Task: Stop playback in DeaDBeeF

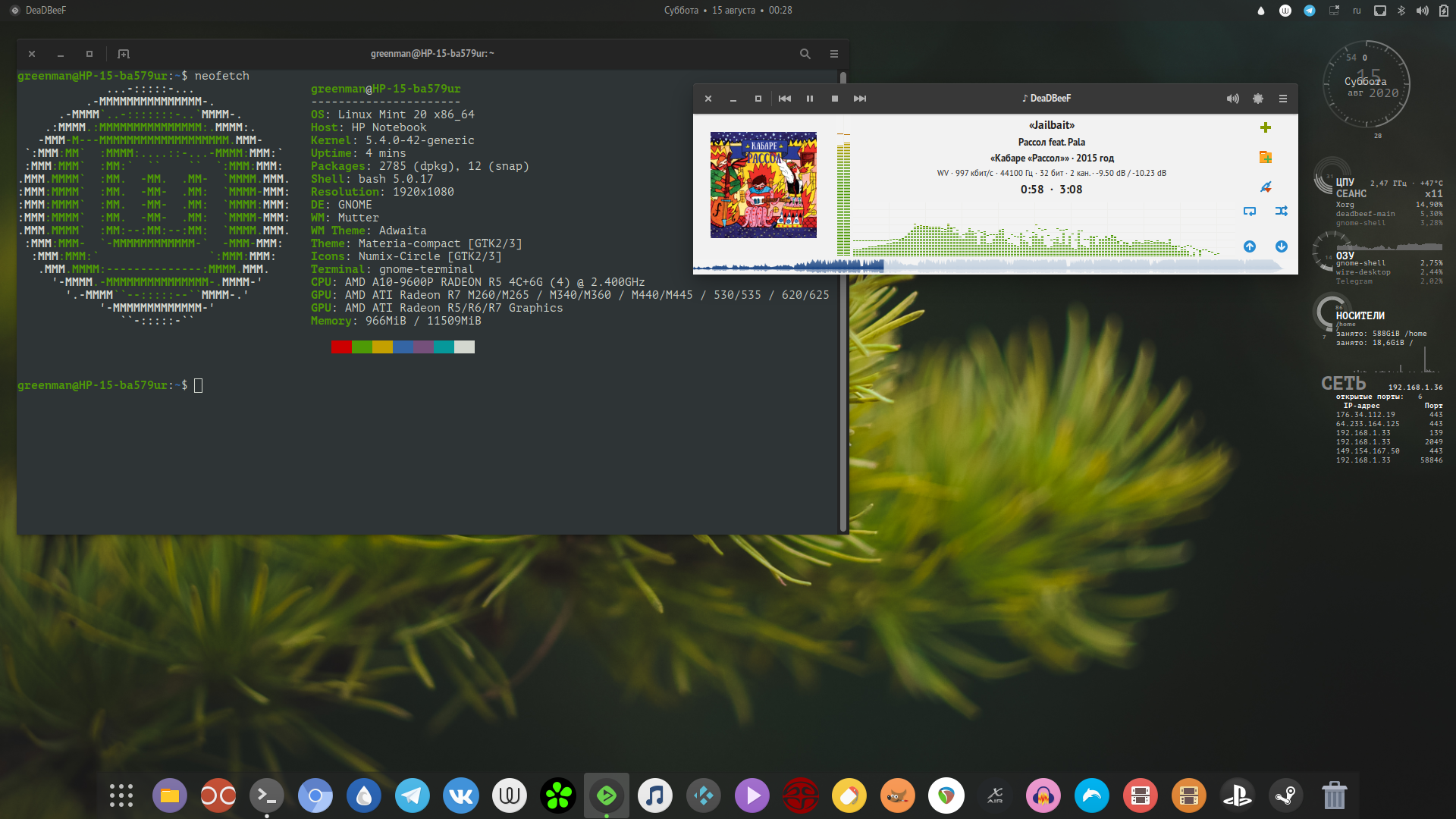Action: point(835,99)
